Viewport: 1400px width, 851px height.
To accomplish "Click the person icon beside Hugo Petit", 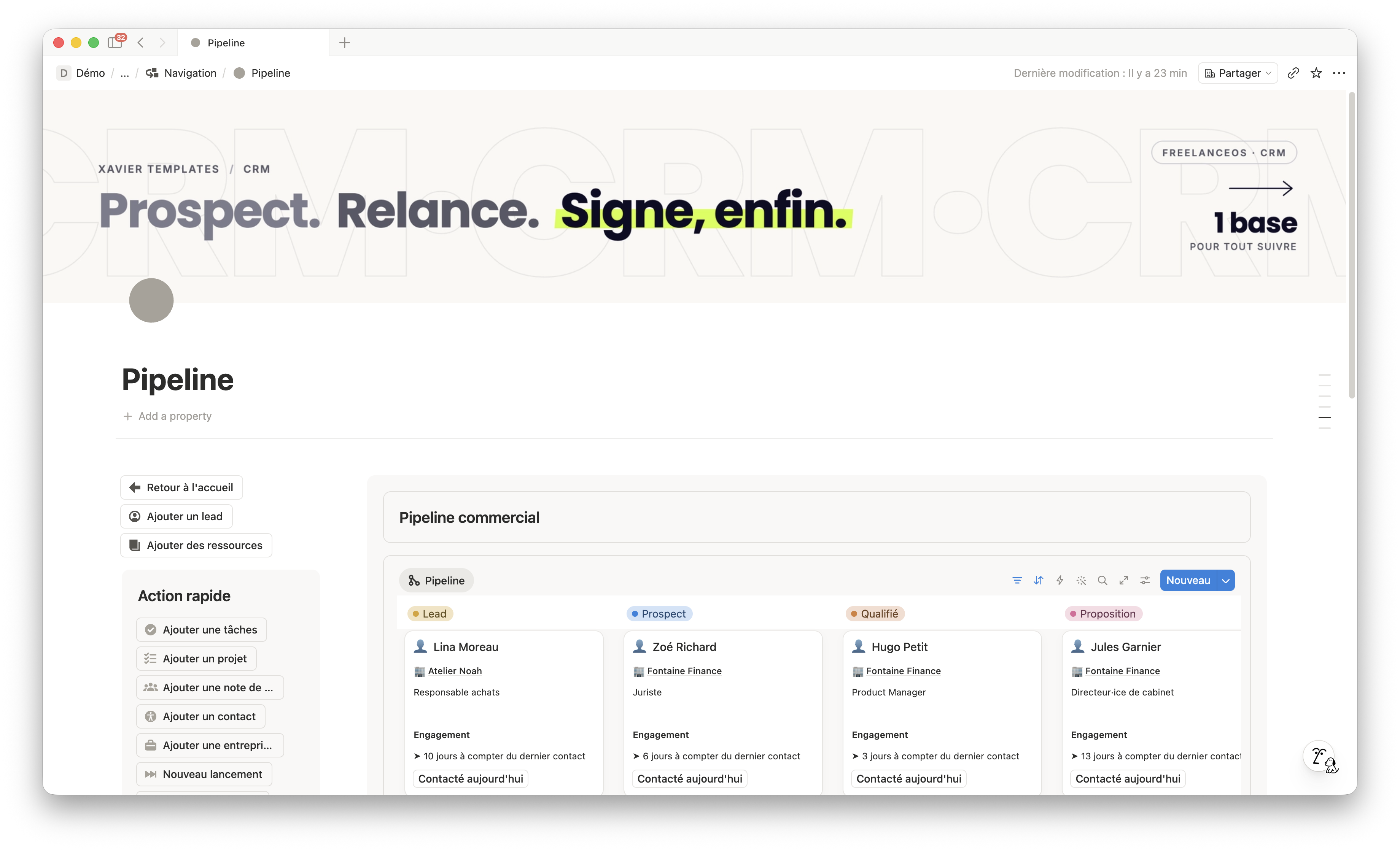I will pos(859,646).
